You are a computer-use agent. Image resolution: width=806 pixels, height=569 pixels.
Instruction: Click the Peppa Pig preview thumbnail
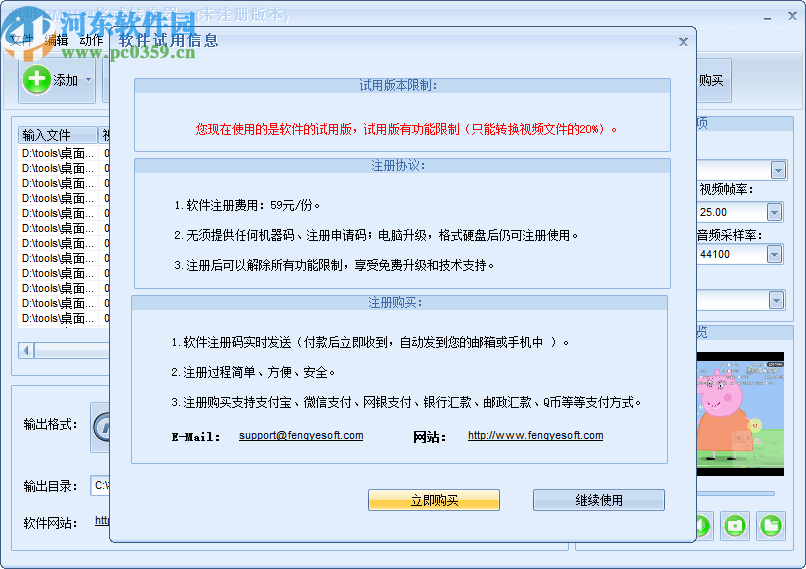740,414
